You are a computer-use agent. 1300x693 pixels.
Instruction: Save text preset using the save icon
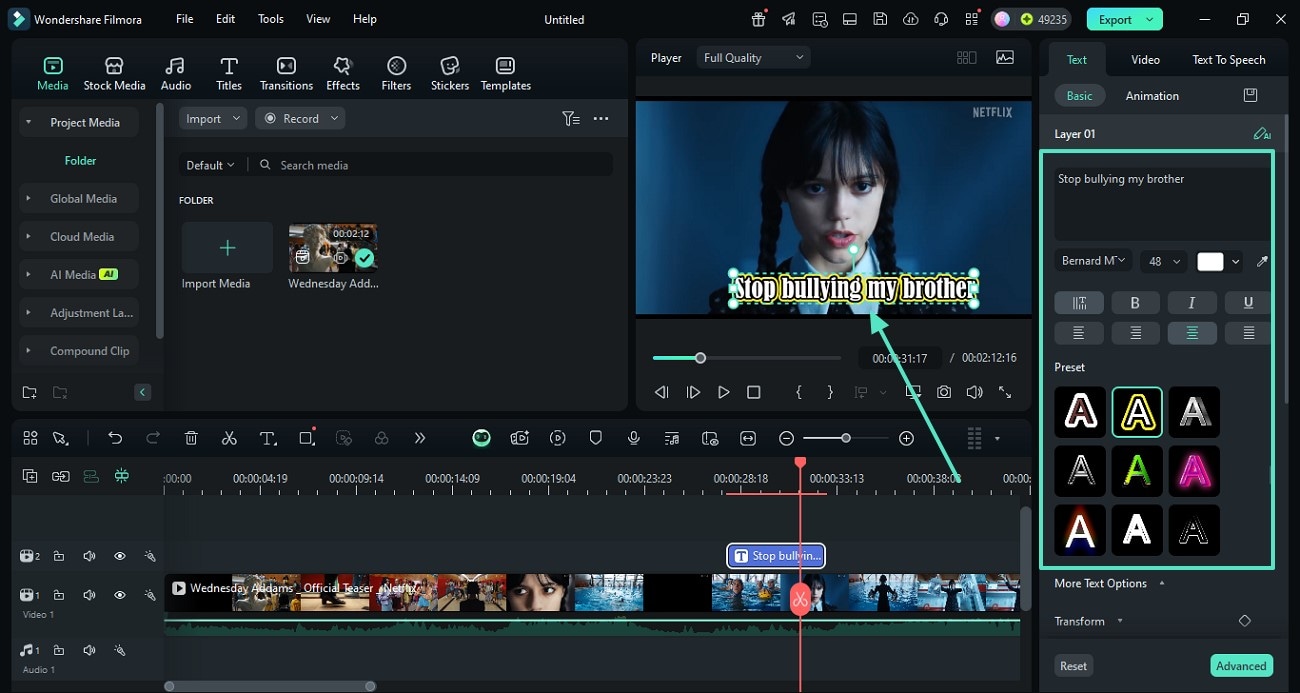[x=1250, y=95]
